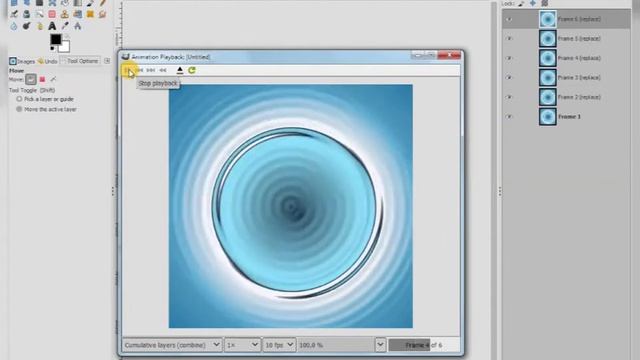Image resolution: width=640 pixels, height=360 pixels.
Task: Reset colors to default black and white
Action: 52,48
